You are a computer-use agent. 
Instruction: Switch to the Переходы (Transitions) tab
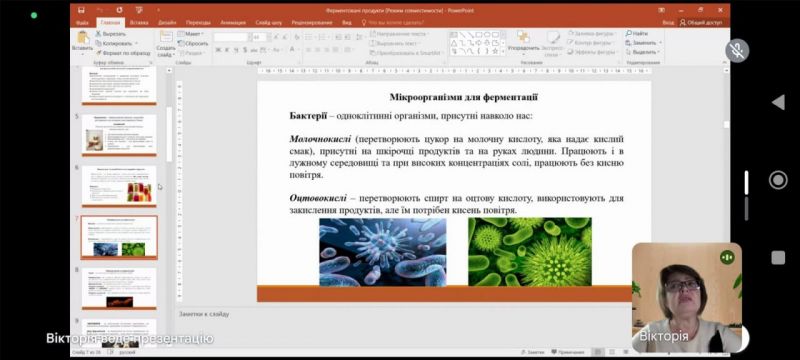pos(198,23)
